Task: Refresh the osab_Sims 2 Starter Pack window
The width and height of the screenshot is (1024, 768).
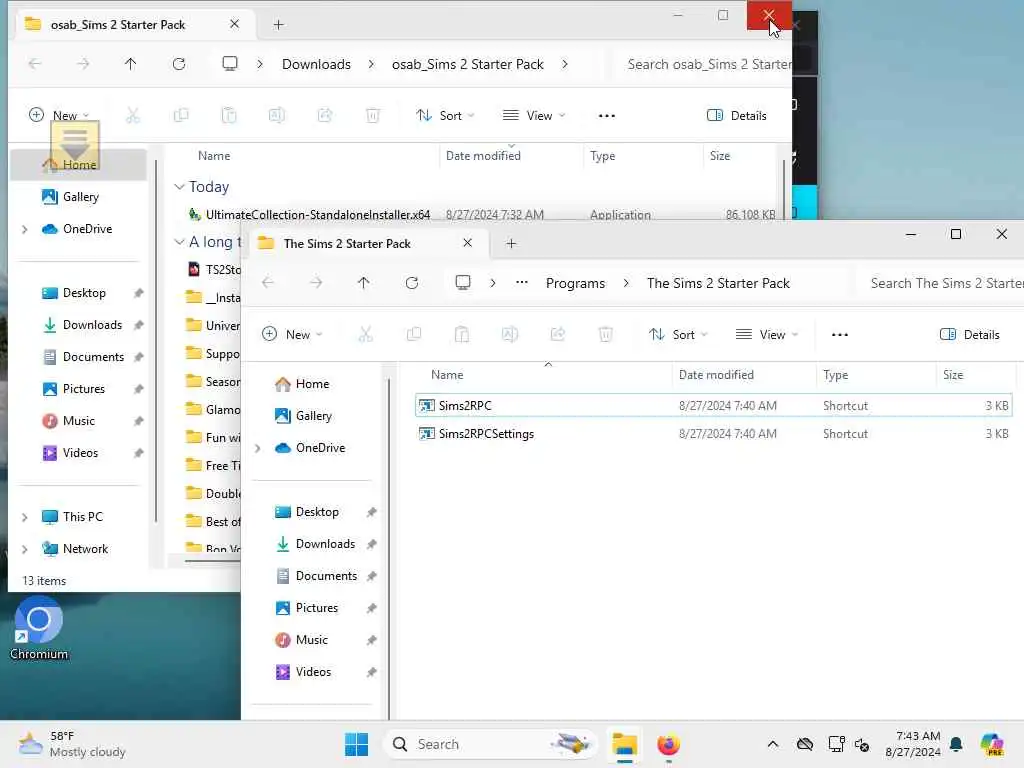Action: (179, 64)
